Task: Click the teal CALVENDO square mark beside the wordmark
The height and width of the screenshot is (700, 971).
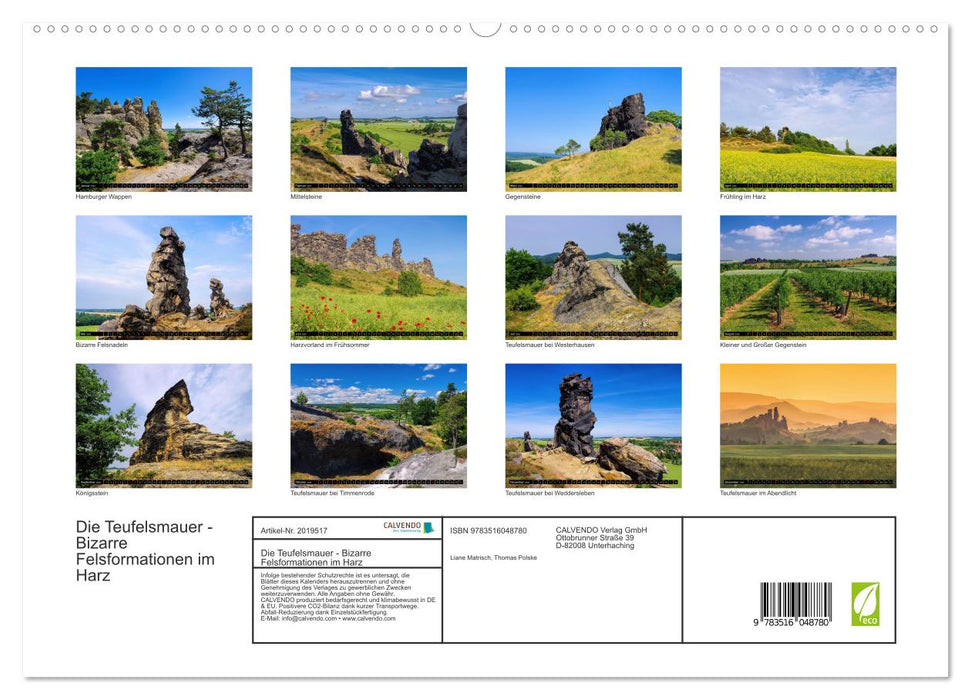Action: click(430, 526)
